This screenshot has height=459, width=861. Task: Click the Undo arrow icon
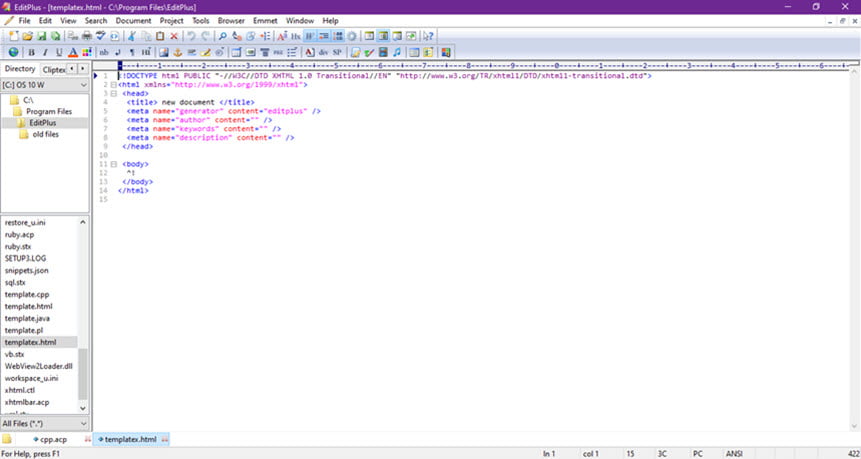coord(191,36)
